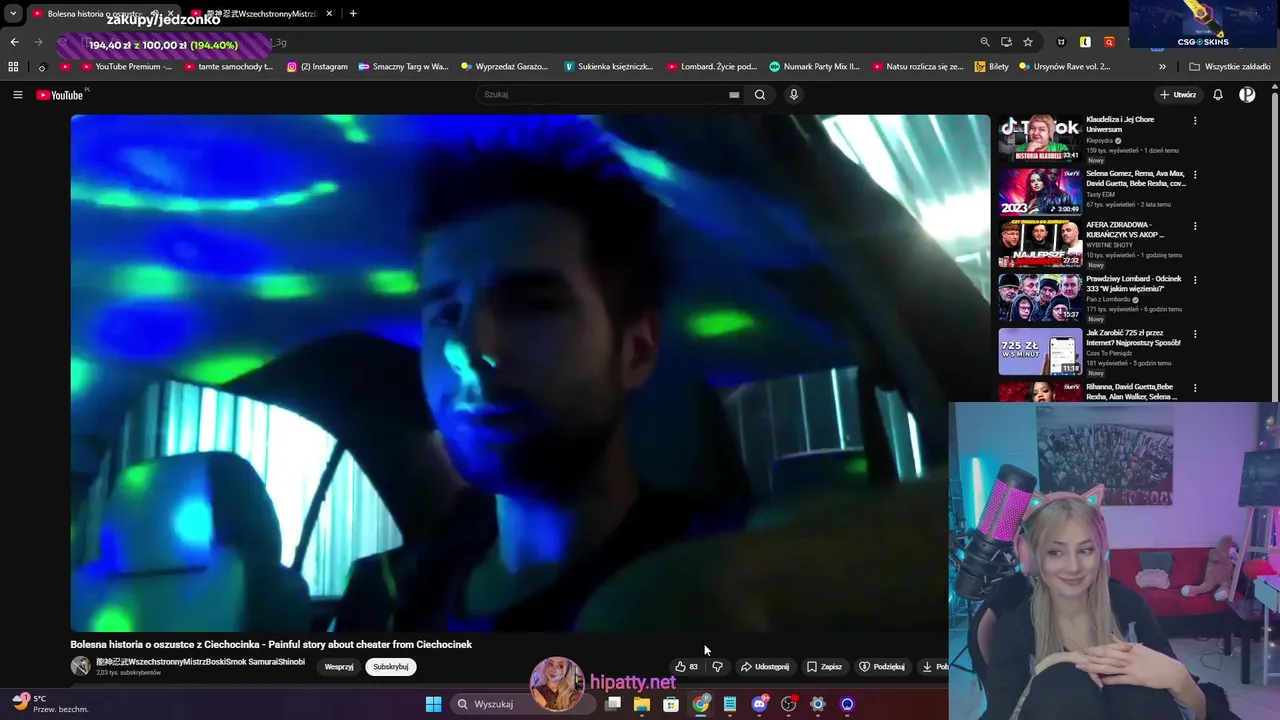The height and width of the screenshot is (720, 1280).
Task: Open the Selena Gomez, Rema, Ava Max mix thumbnail
Action: tap(1040, 192)
